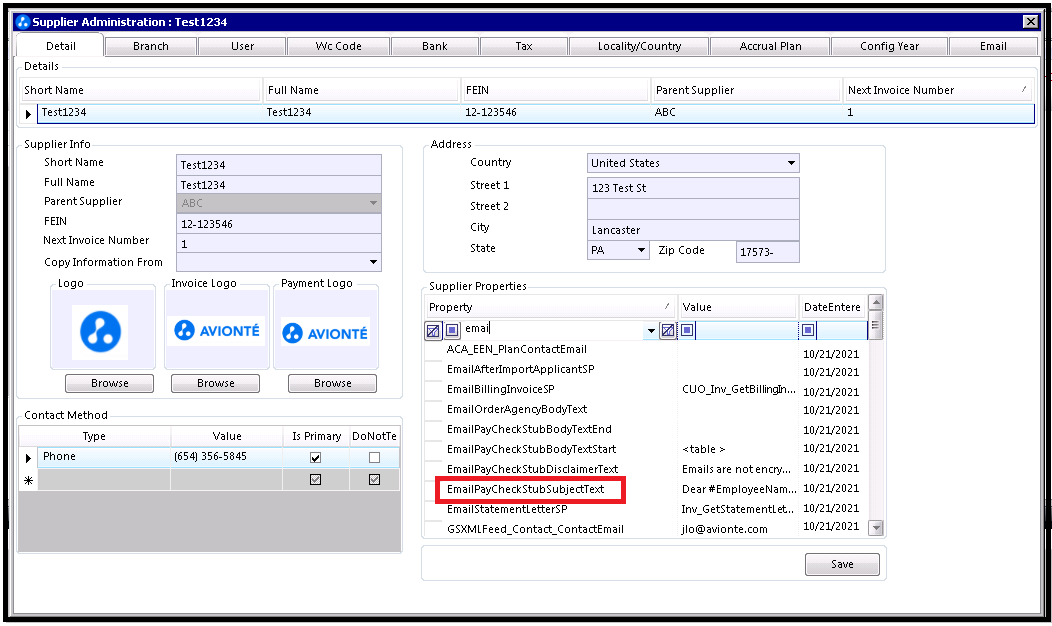Viewport: 1052px width, 626px height.
Task: Open the Bank tab
Action: point(435,46)
